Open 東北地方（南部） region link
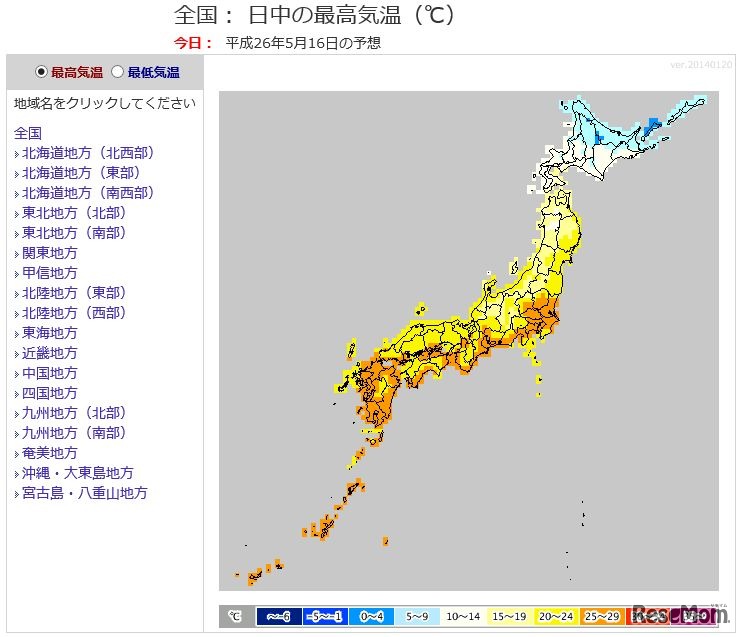The image size is (743, 637). pos(74,233)
